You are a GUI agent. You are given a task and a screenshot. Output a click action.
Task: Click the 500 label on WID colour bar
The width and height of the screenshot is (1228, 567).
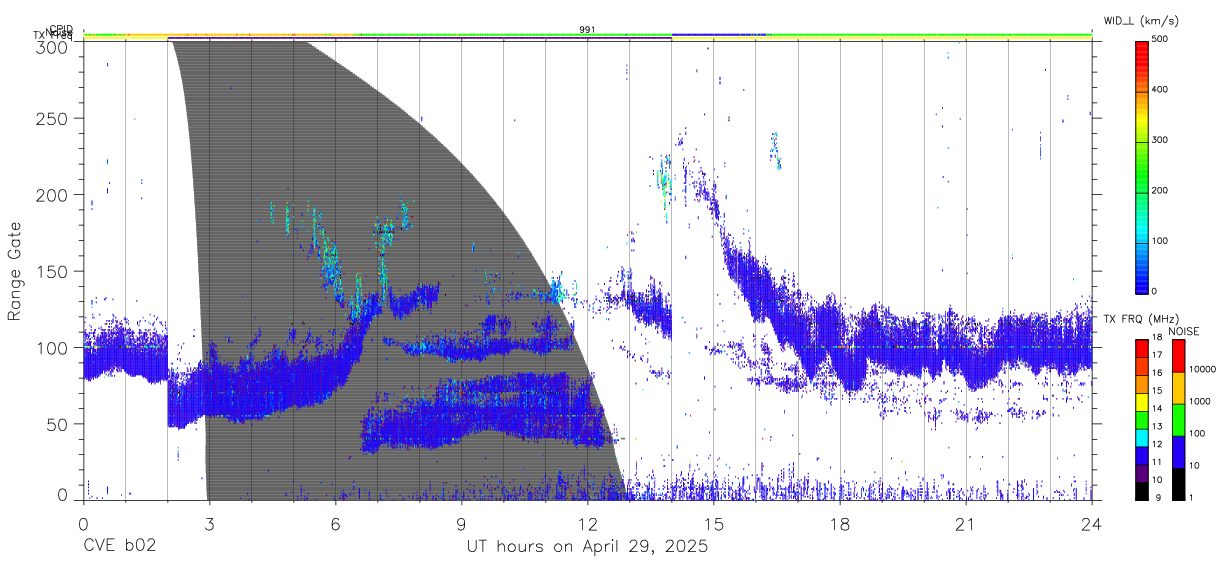pos(1161,40)
